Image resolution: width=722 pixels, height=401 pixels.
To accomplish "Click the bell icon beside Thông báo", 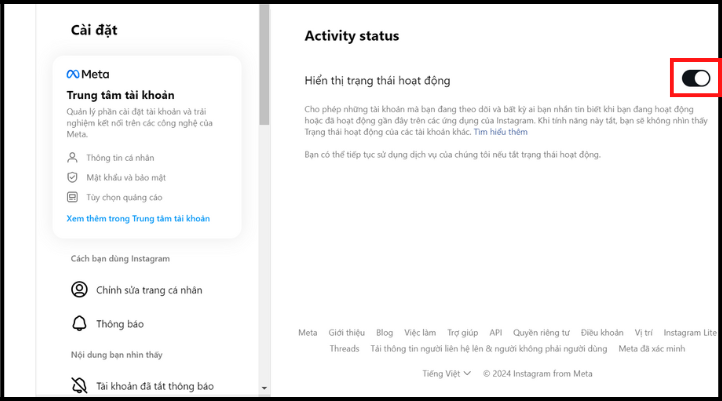I will tap(79, 324).
